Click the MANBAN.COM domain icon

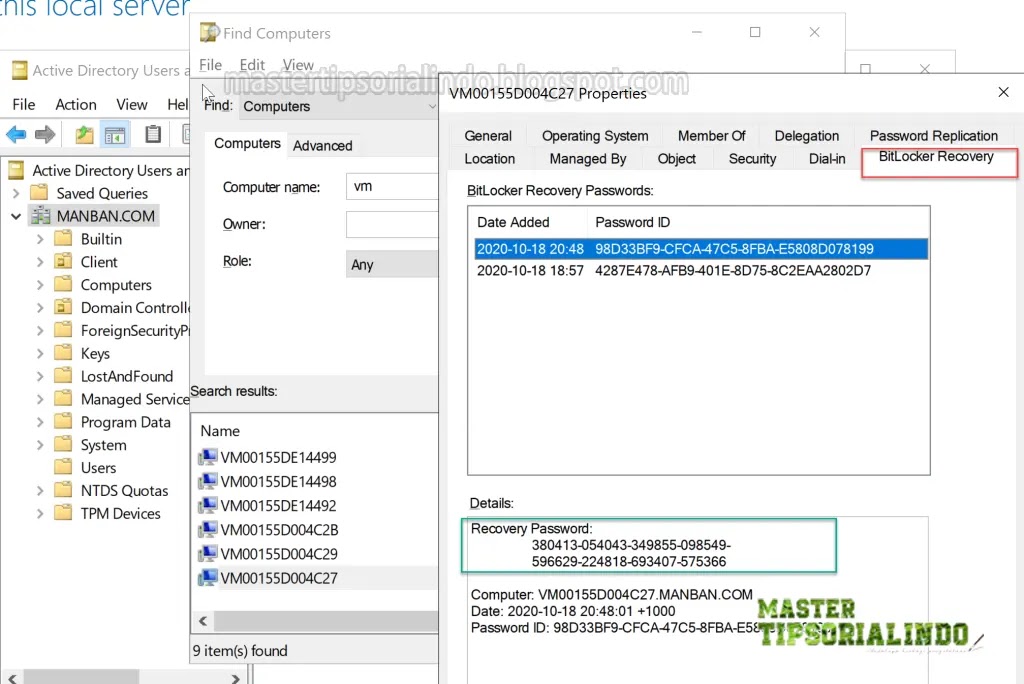point(41,216)
